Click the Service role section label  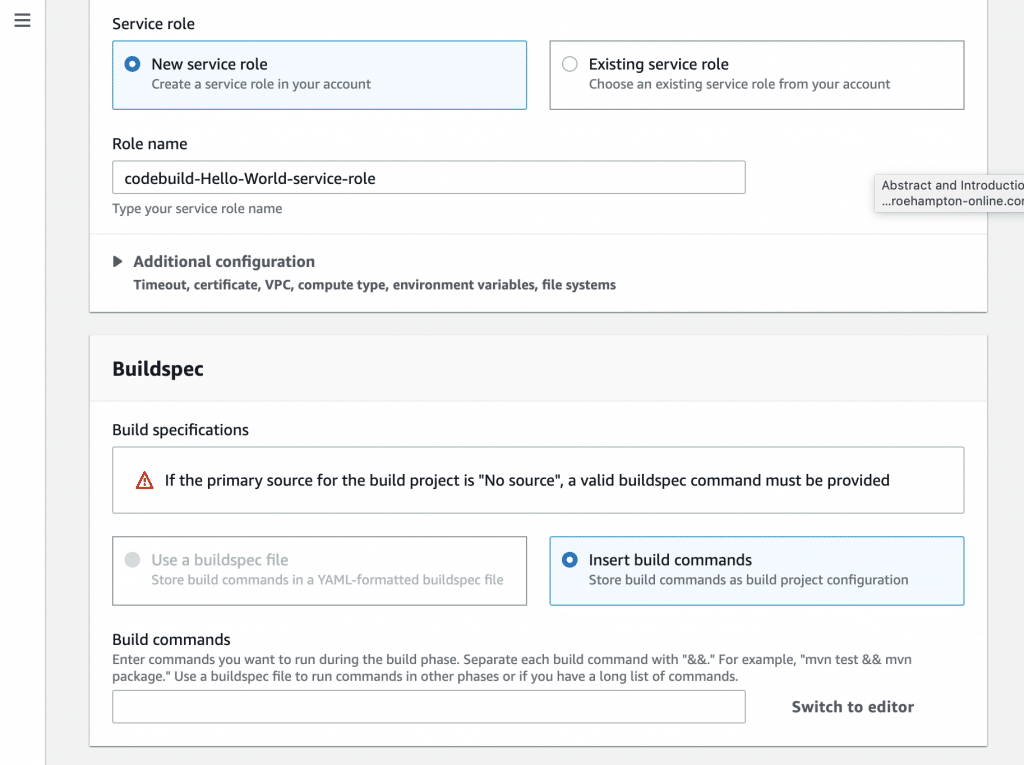point(153,23)
